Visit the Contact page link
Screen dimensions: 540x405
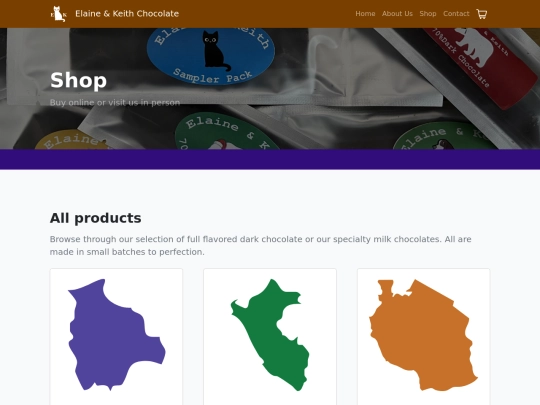click(456, 14)
